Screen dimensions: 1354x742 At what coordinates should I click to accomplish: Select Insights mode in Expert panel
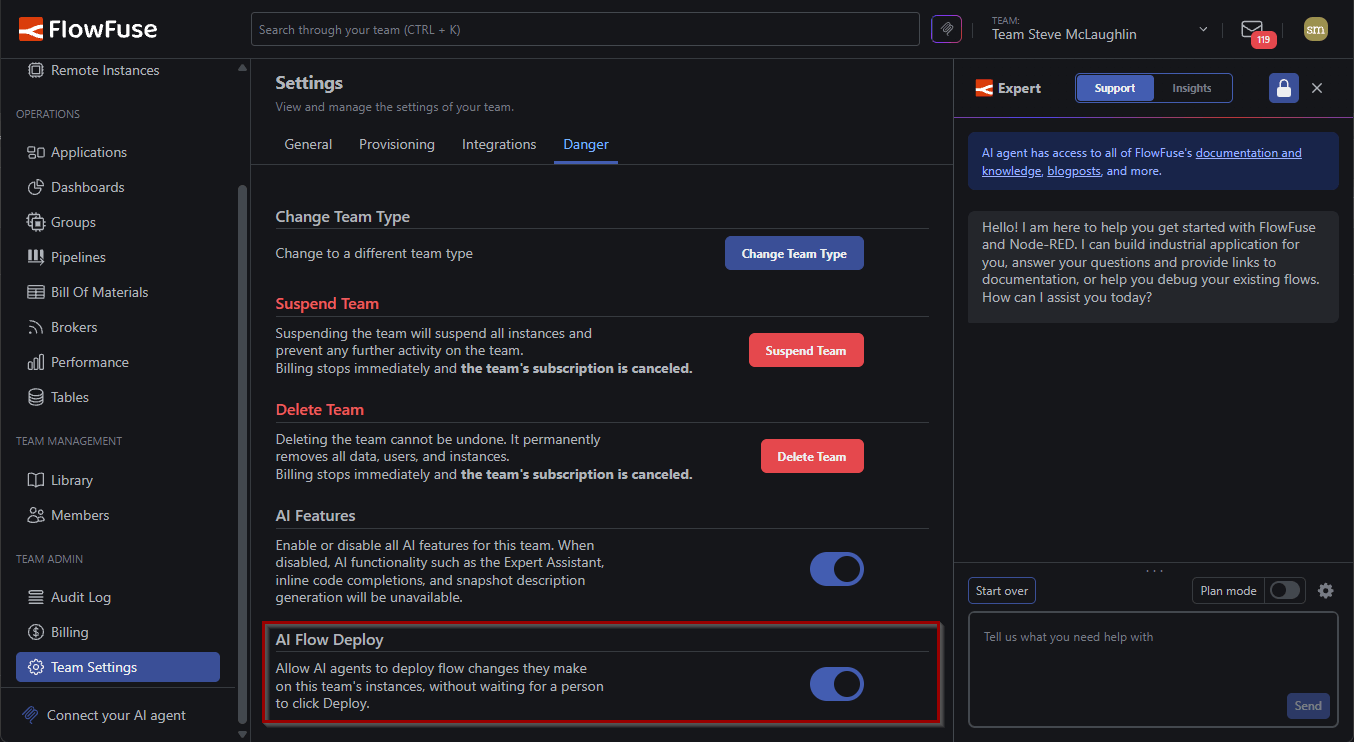[x=1192, y=88]
